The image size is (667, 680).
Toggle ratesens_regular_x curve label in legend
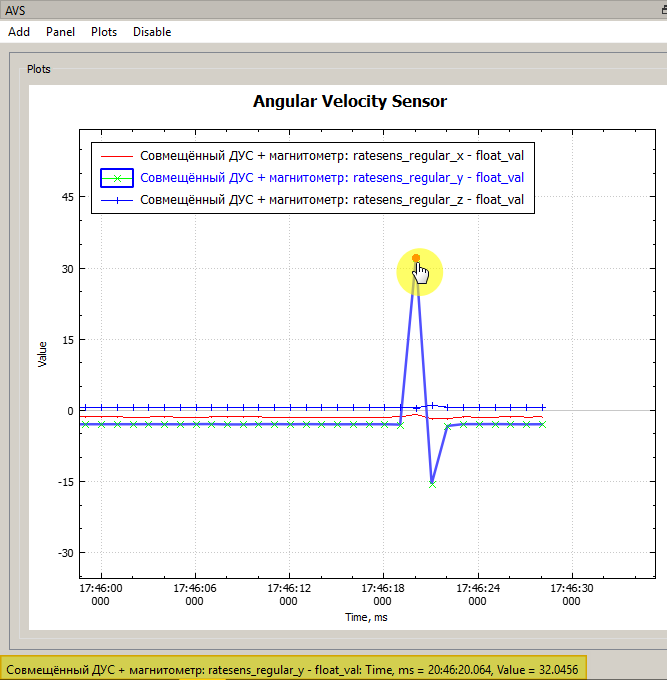tap(332, 156)
